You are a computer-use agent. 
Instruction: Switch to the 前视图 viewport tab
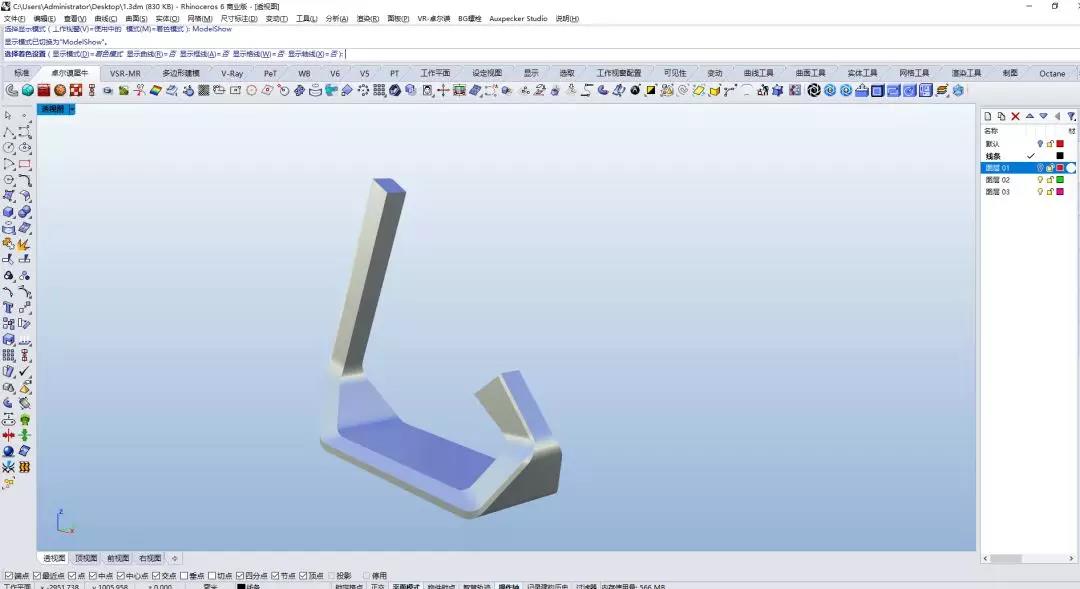[x=118, y=559]
